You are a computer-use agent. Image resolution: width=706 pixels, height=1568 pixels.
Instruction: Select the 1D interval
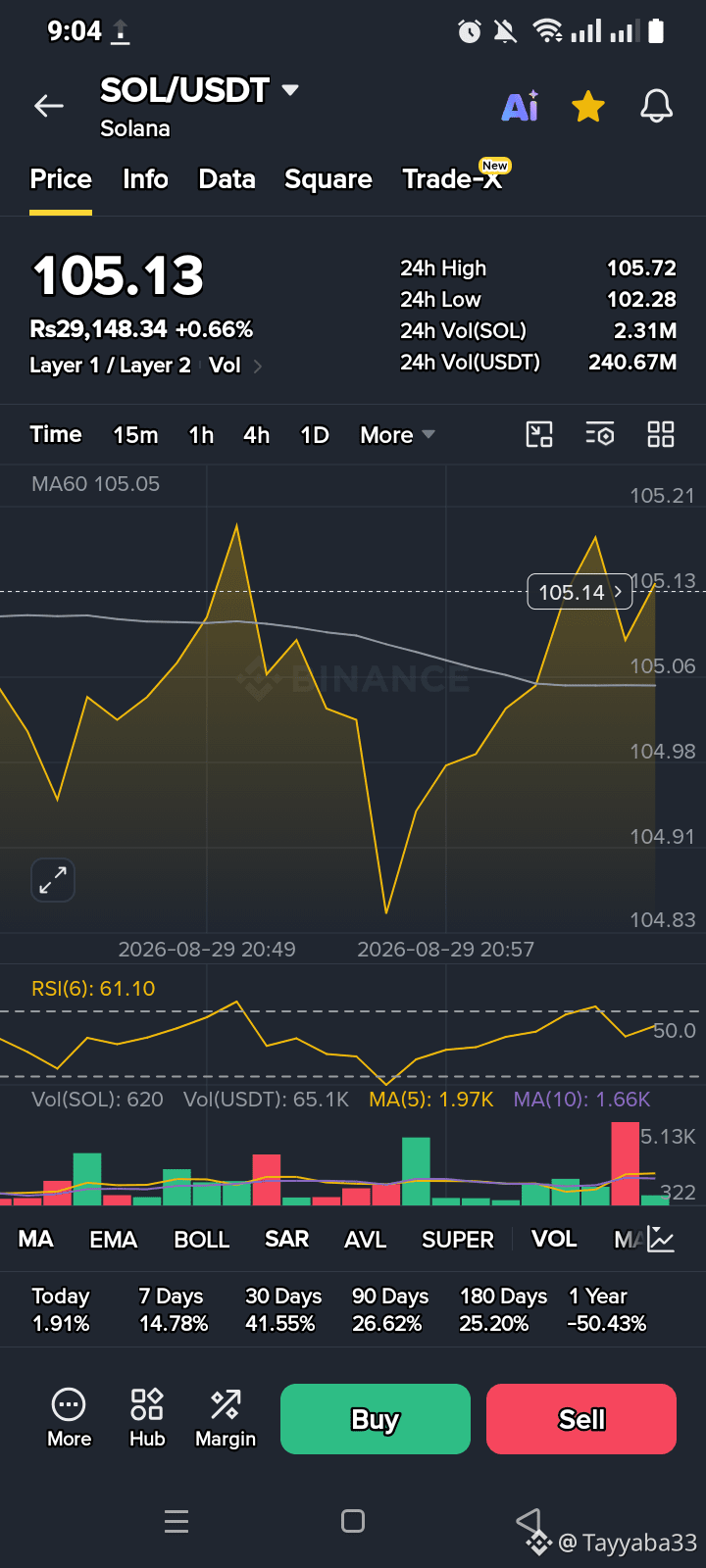[315, 434]
